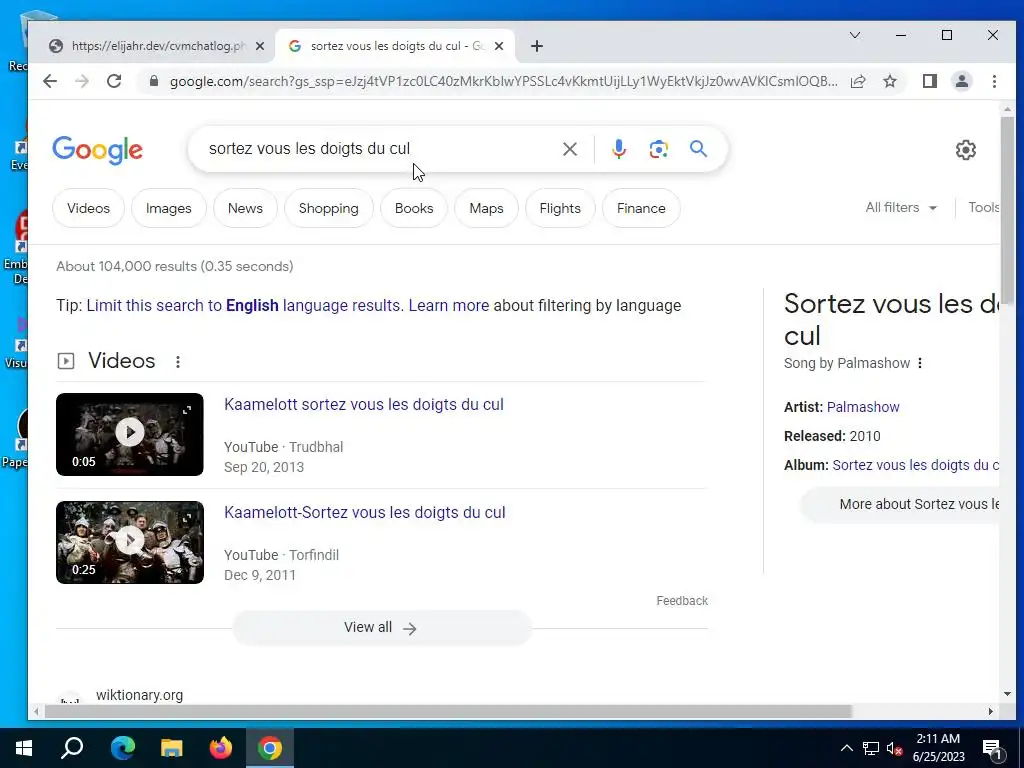This screenshot has height=768, width=1024.
Task: Open the wiktionary.org result
Action: tap(139, 696)
